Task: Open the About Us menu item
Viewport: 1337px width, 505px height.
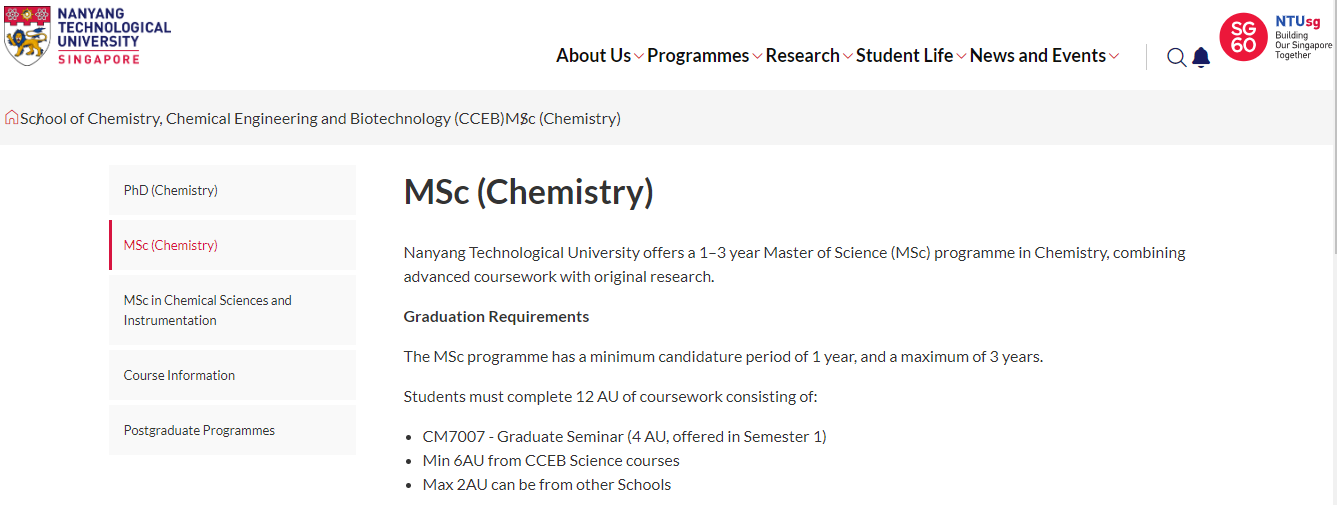Action: 593,56
